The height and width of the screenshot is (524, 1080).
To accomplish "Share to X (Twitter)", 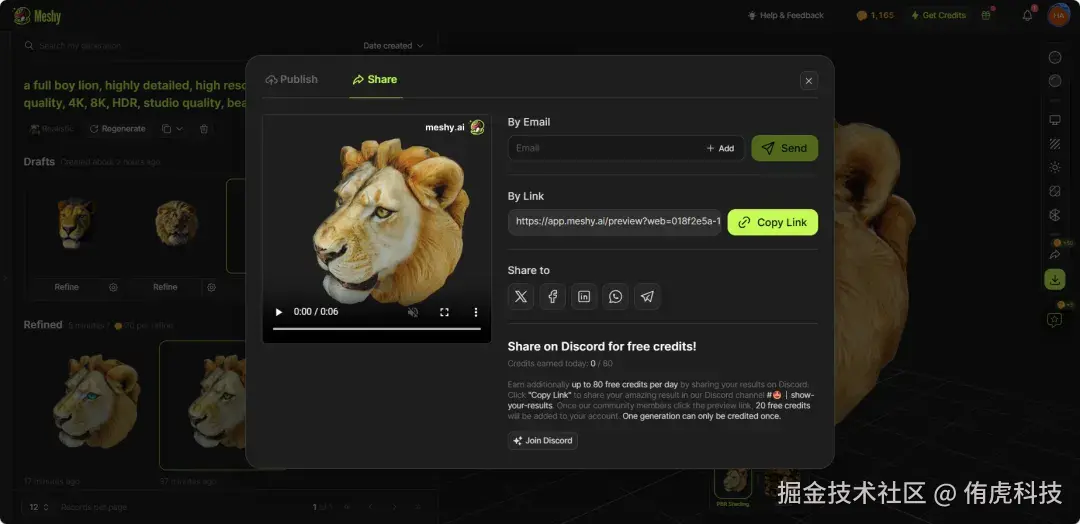I will pos(521,297).
